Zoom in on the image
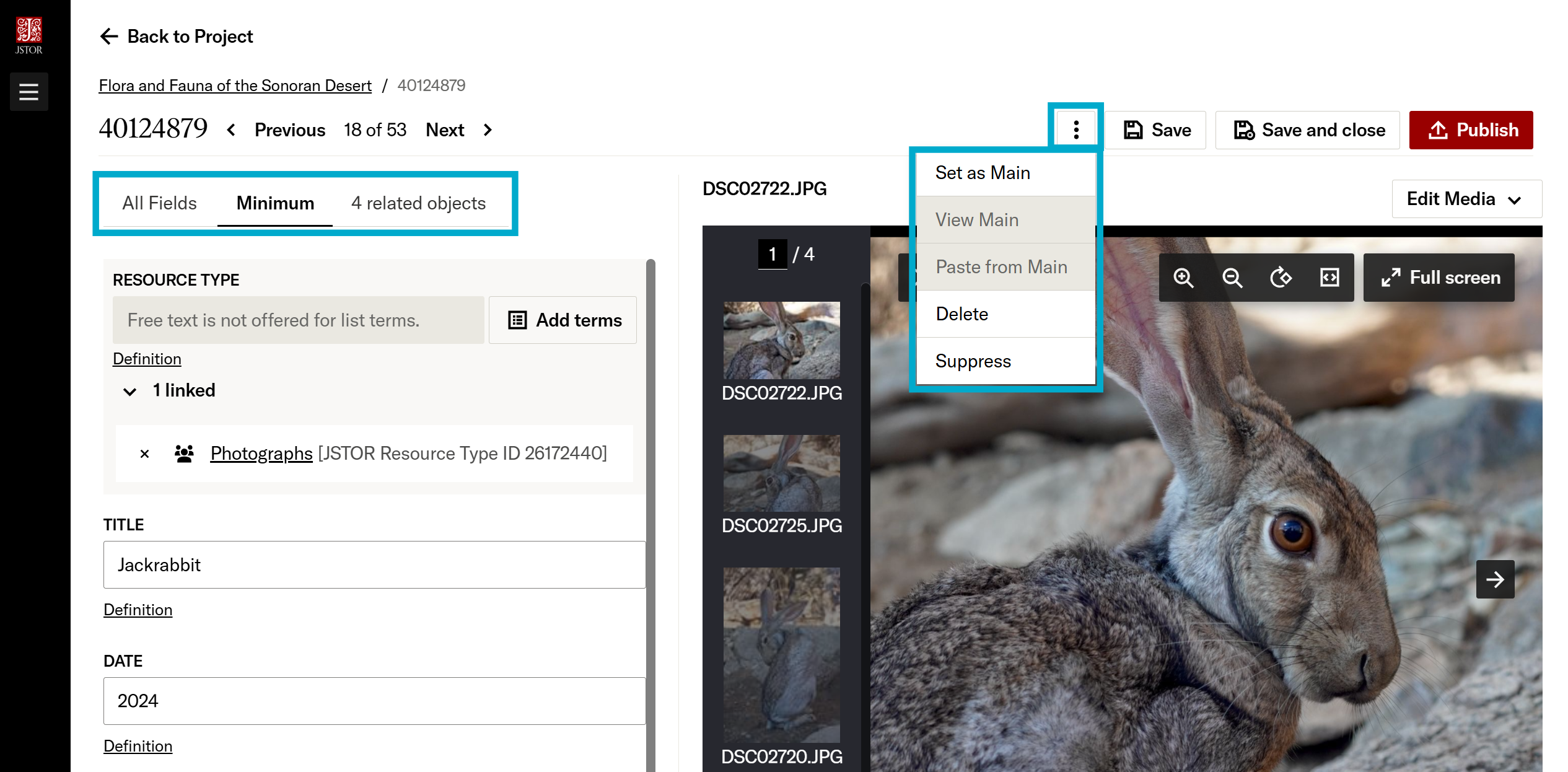The height and width of the screenshot is (772, 1568). click(1183, 278)
